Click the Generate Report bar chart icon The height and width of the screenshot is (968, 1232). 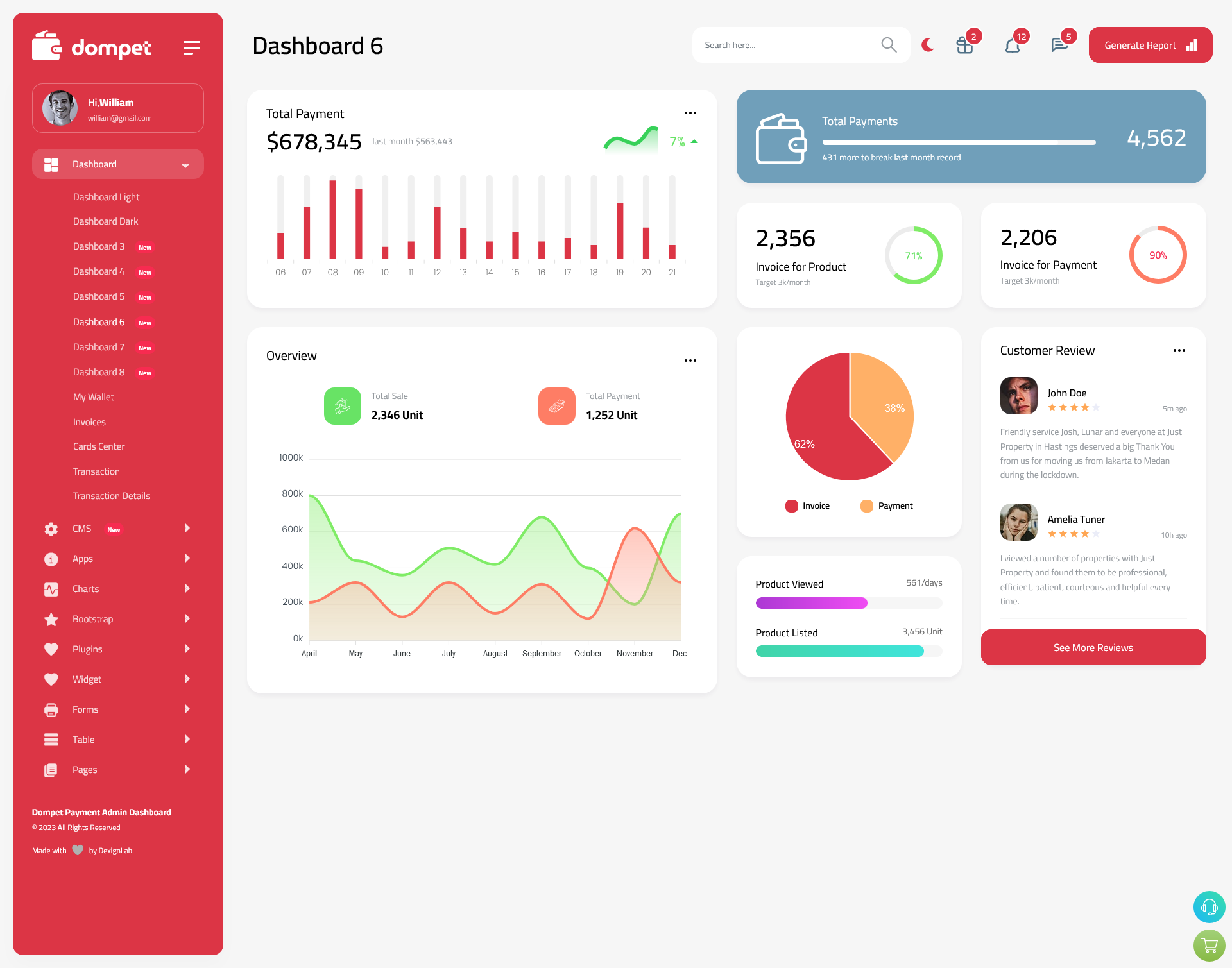(1191, 45)
